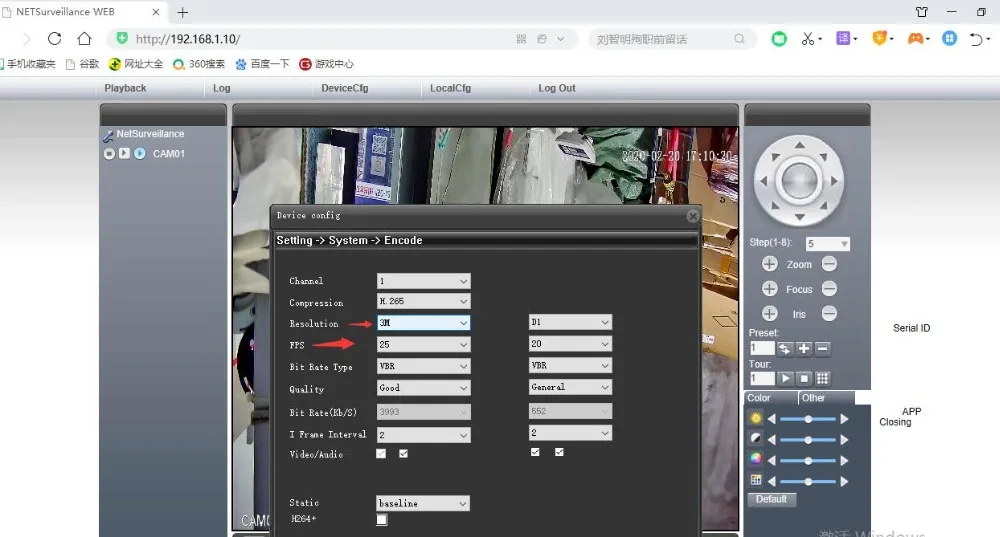Open the Log menu
This screenshot has height=537, width=1000.
[x=221, y=88]
